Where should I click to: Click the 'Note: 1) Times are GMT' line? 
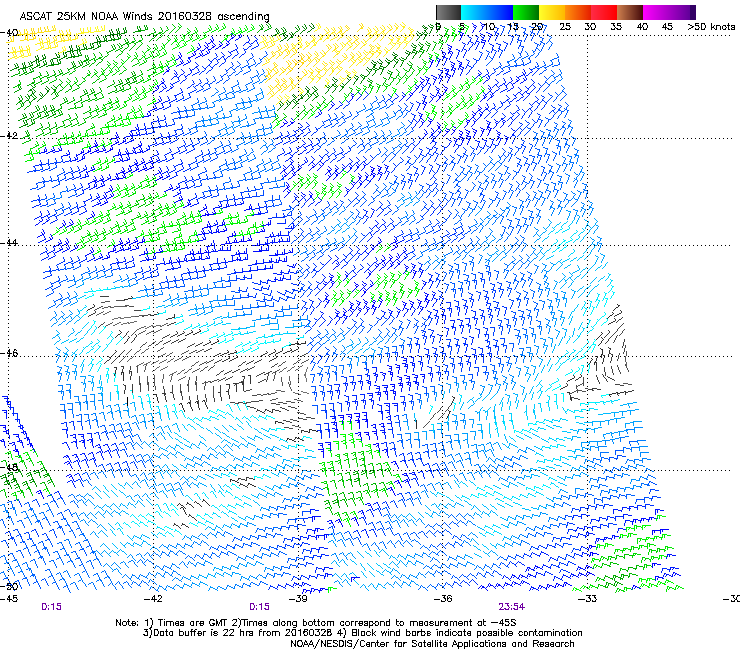click(x=316, y=623)
